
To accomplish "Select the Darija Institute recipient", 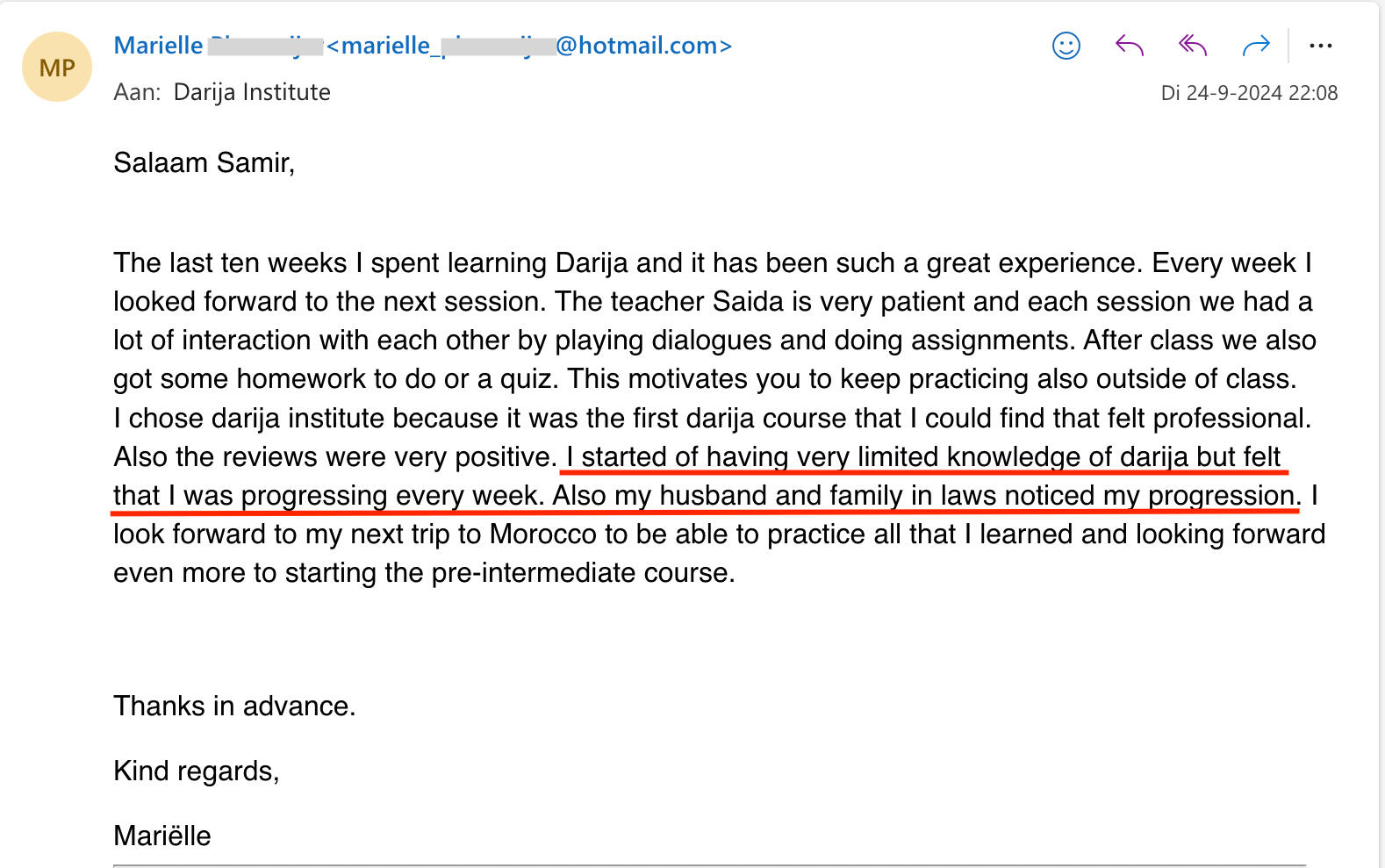I will (252, 92).
